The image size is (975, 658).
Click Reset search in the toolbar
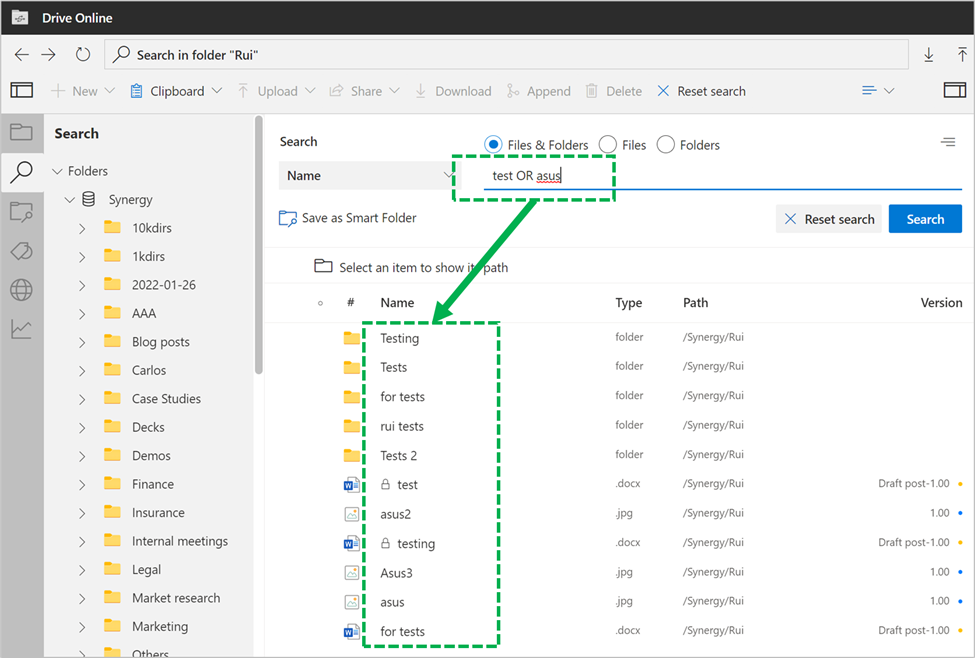pos(701,91)
